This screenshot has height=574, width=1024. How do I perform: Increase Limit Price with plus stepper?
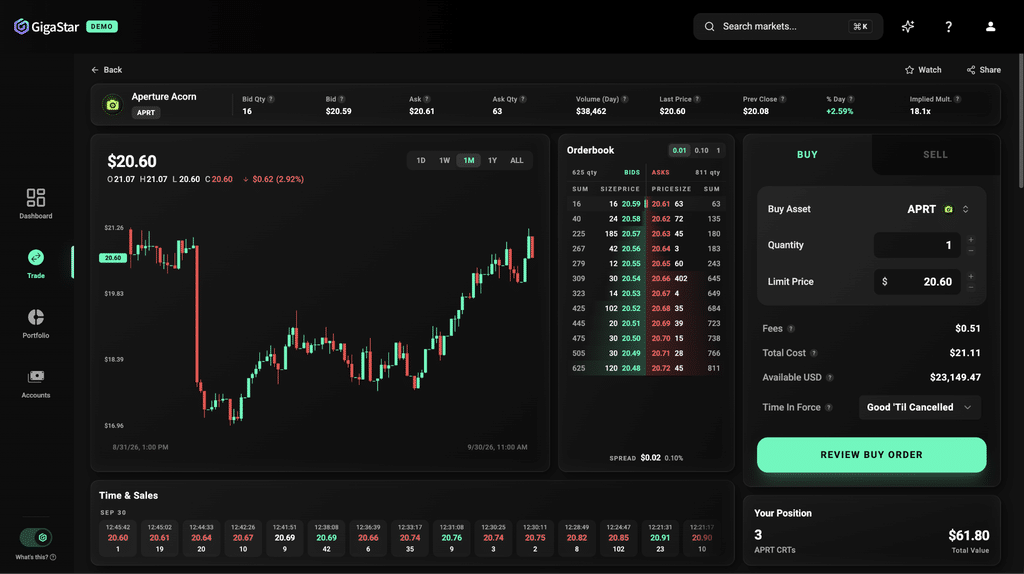971,276
